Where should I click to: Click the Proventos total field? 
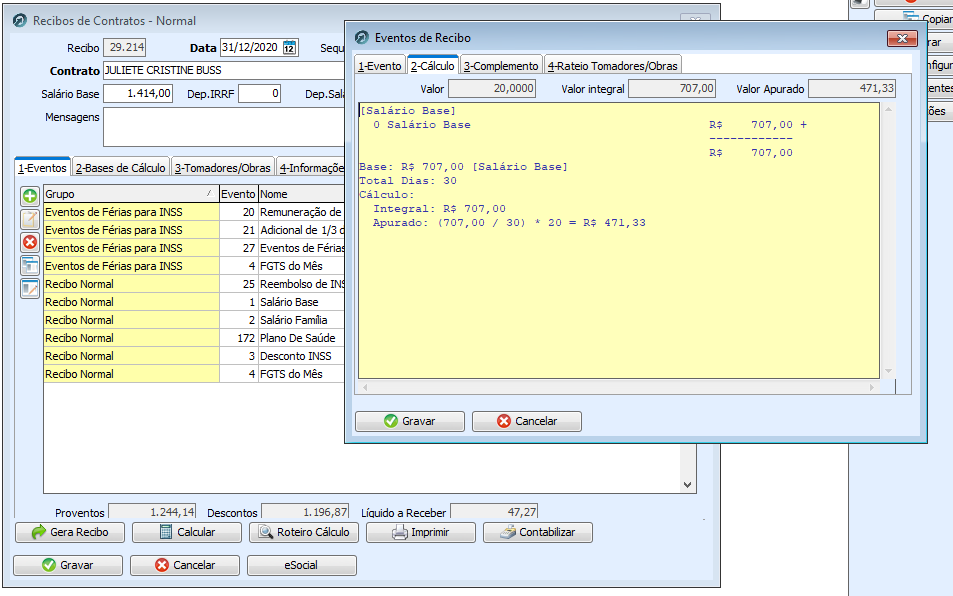(152, 512)
